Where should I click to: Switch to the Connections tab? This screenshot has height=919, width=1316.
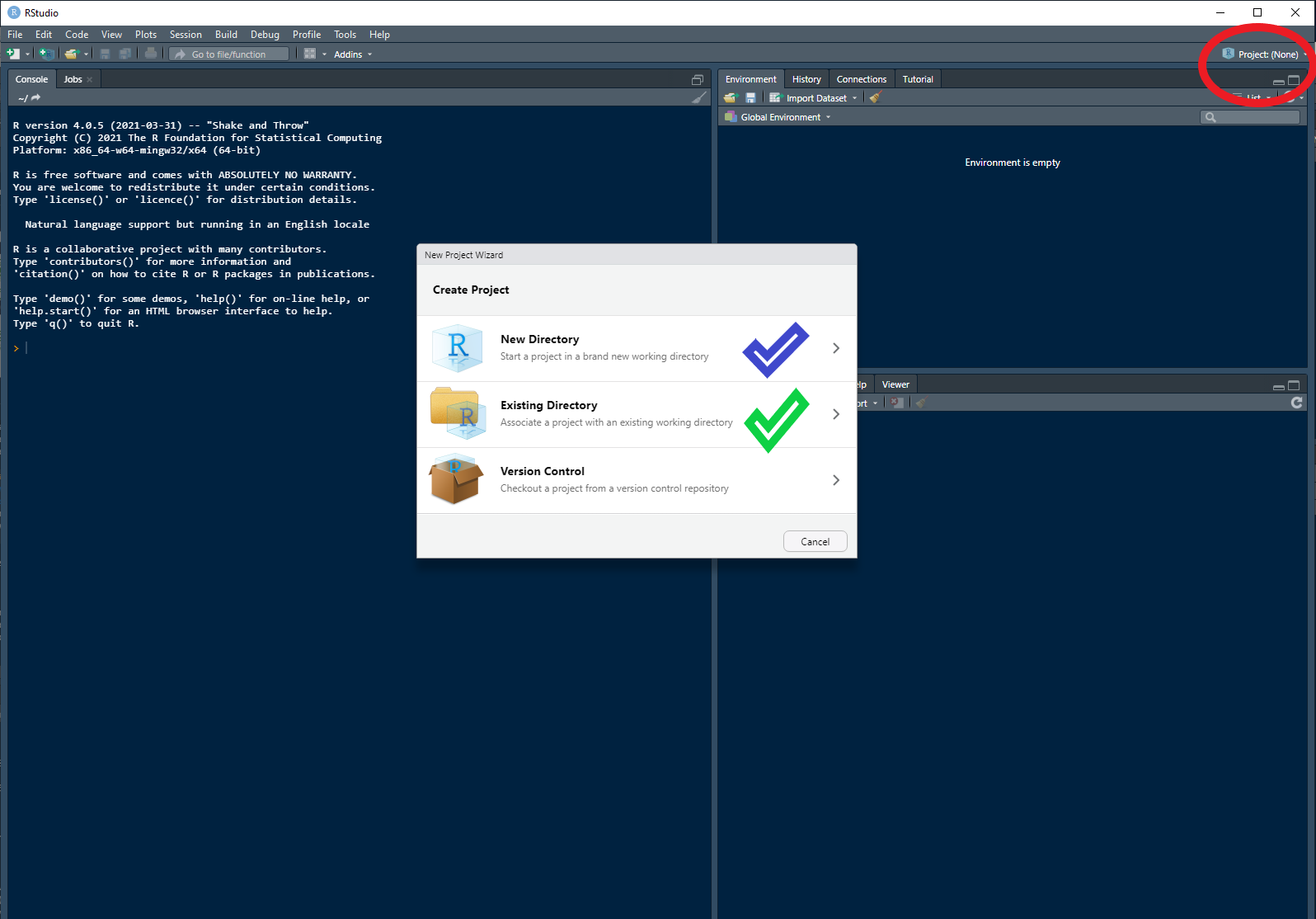coord(861,79)
